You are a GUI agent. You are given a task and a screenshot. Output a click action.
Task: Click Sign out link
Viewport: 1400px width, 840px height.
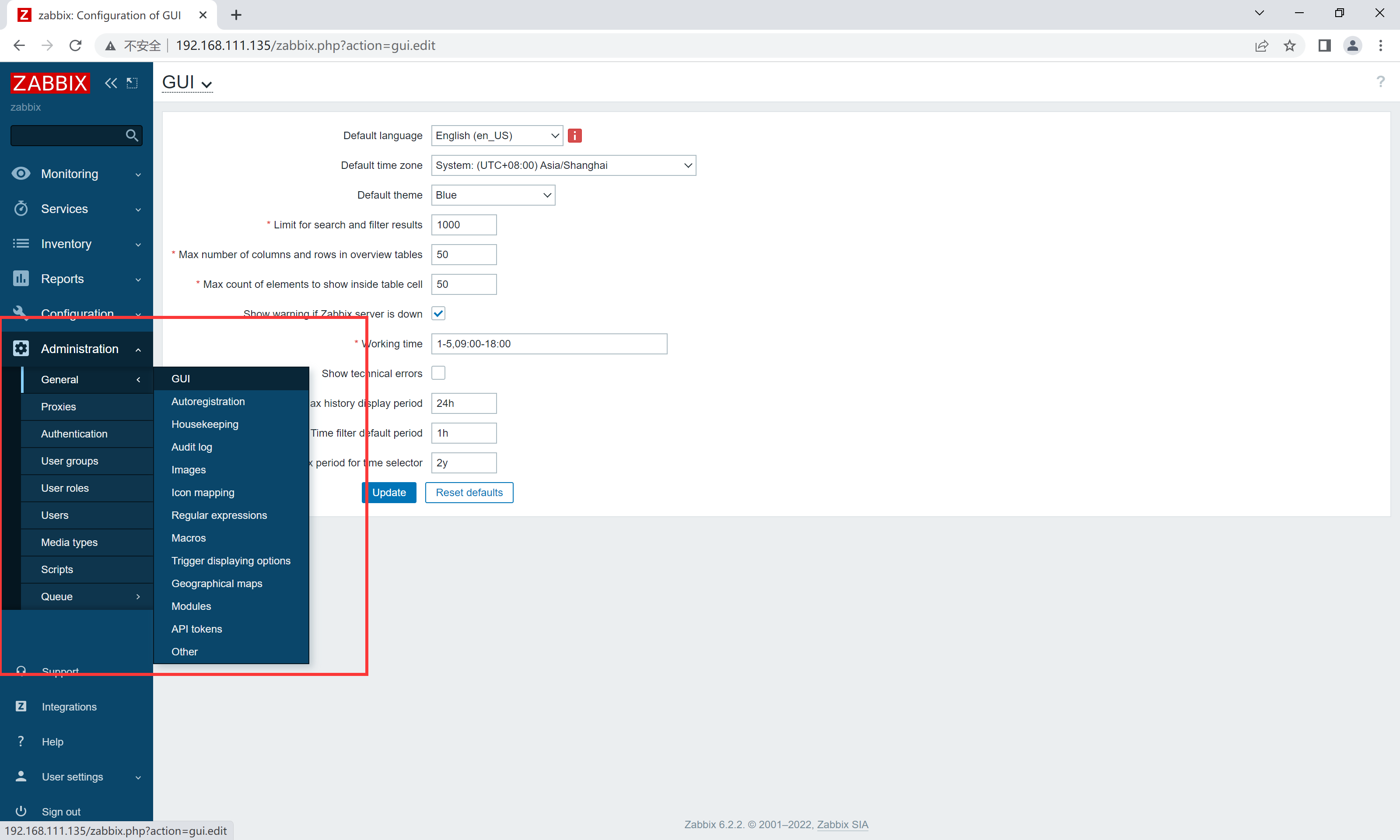pyautogui.click(x=61, y=812)
